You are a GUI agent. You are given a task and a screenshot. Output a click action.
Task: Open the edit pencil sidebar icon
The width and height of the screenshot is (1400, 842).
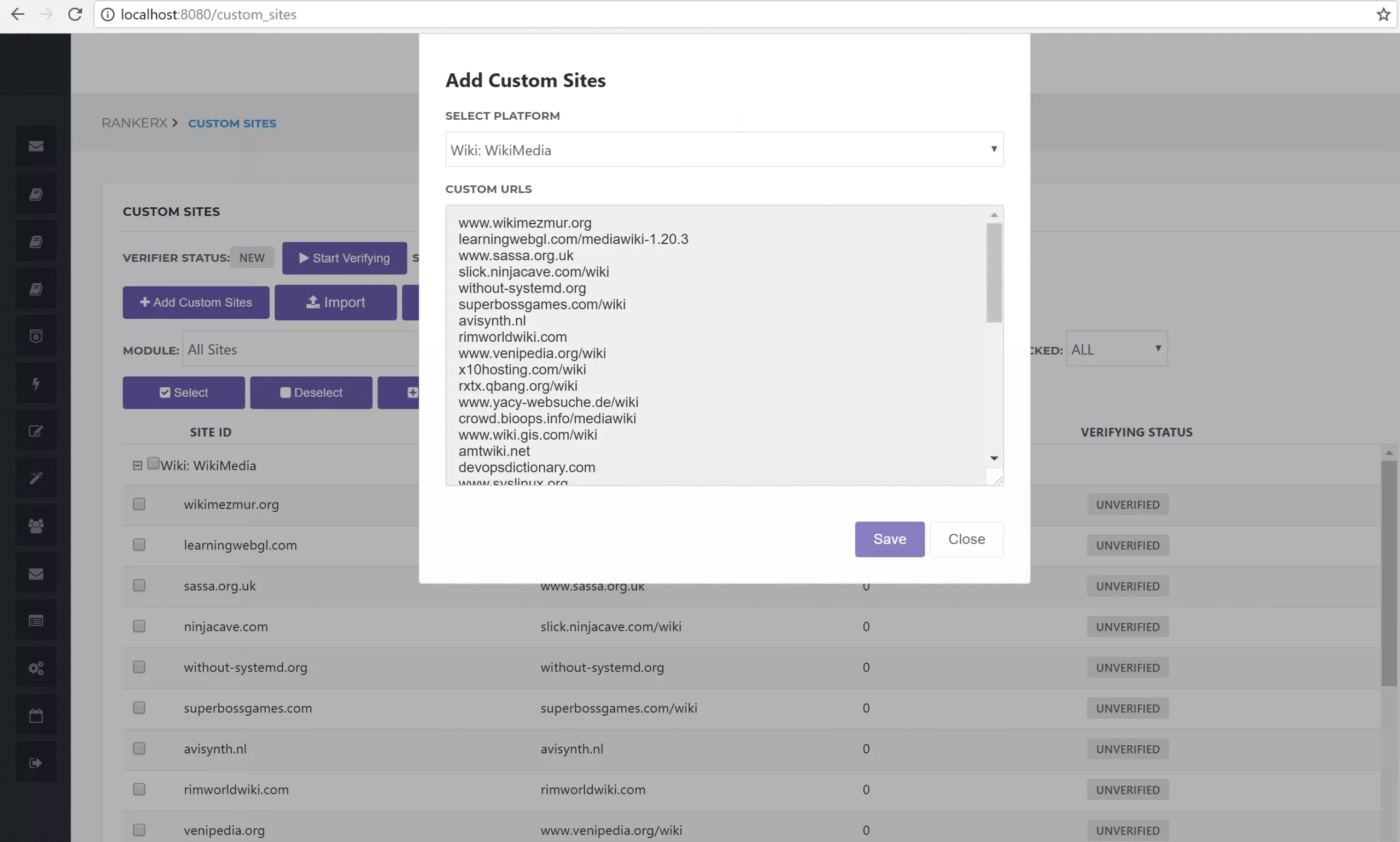pos(36,430)
